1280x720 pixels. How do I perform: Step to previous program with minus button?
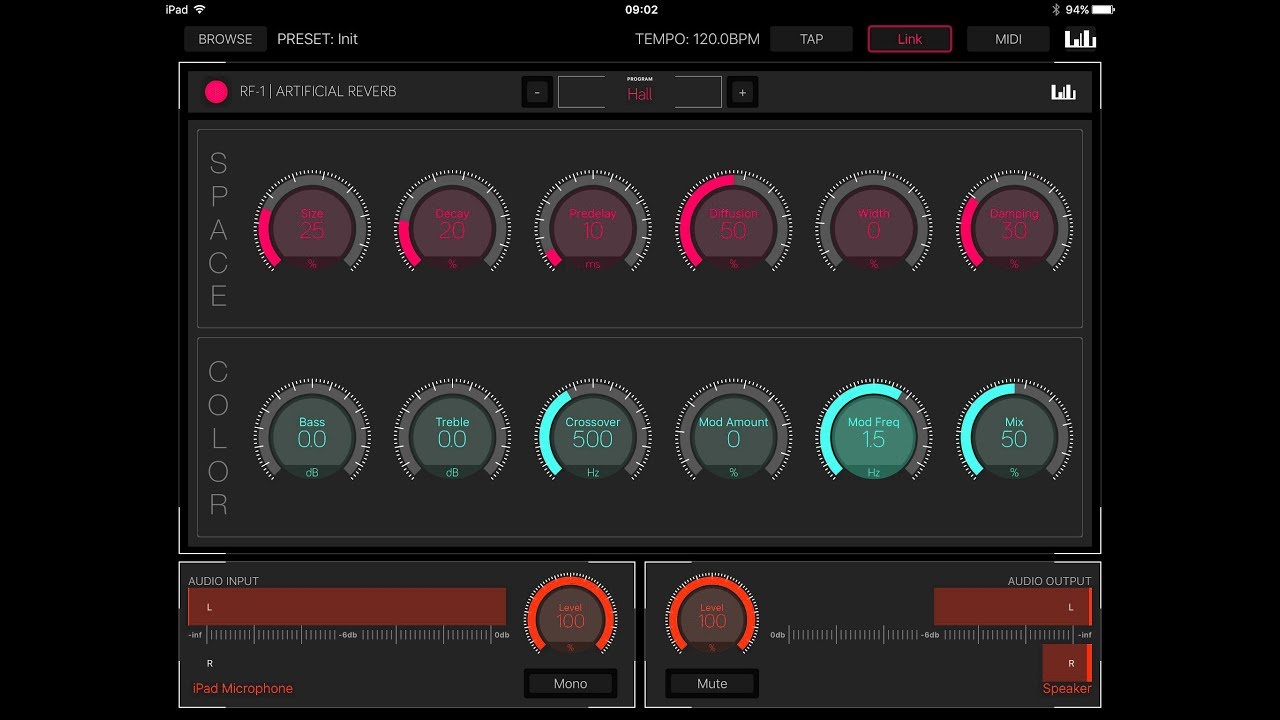[x=537, y=92]
